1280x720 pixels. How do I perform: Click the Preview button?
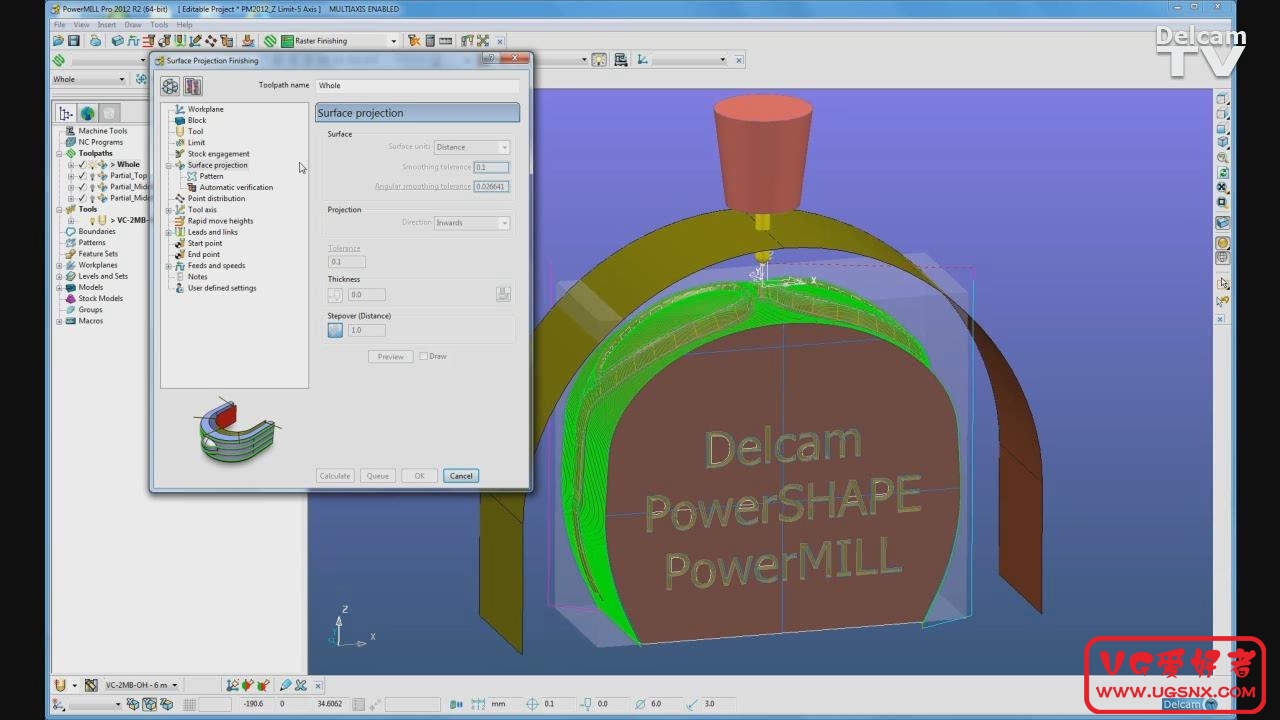pyautogui.click(x=391, y=356)
